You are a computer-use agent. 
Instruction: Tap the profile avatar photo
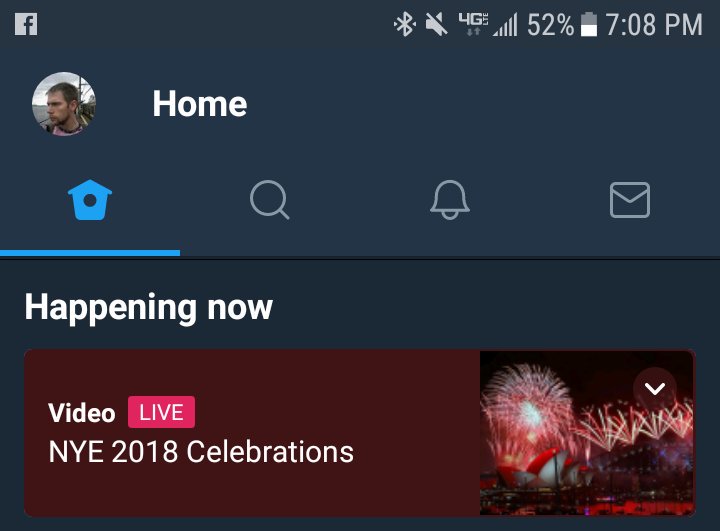[x=64, y=104]
